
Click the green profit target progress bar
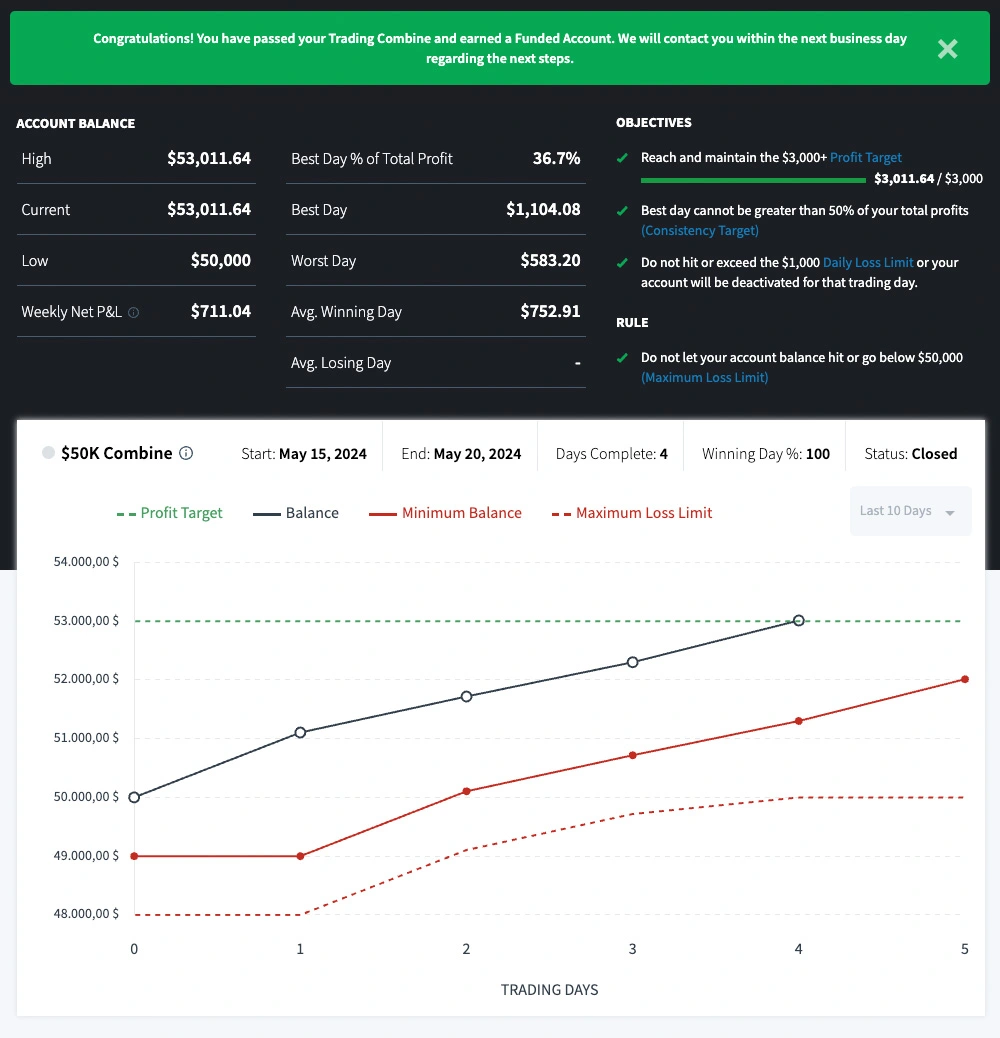[x=753, y=180]
